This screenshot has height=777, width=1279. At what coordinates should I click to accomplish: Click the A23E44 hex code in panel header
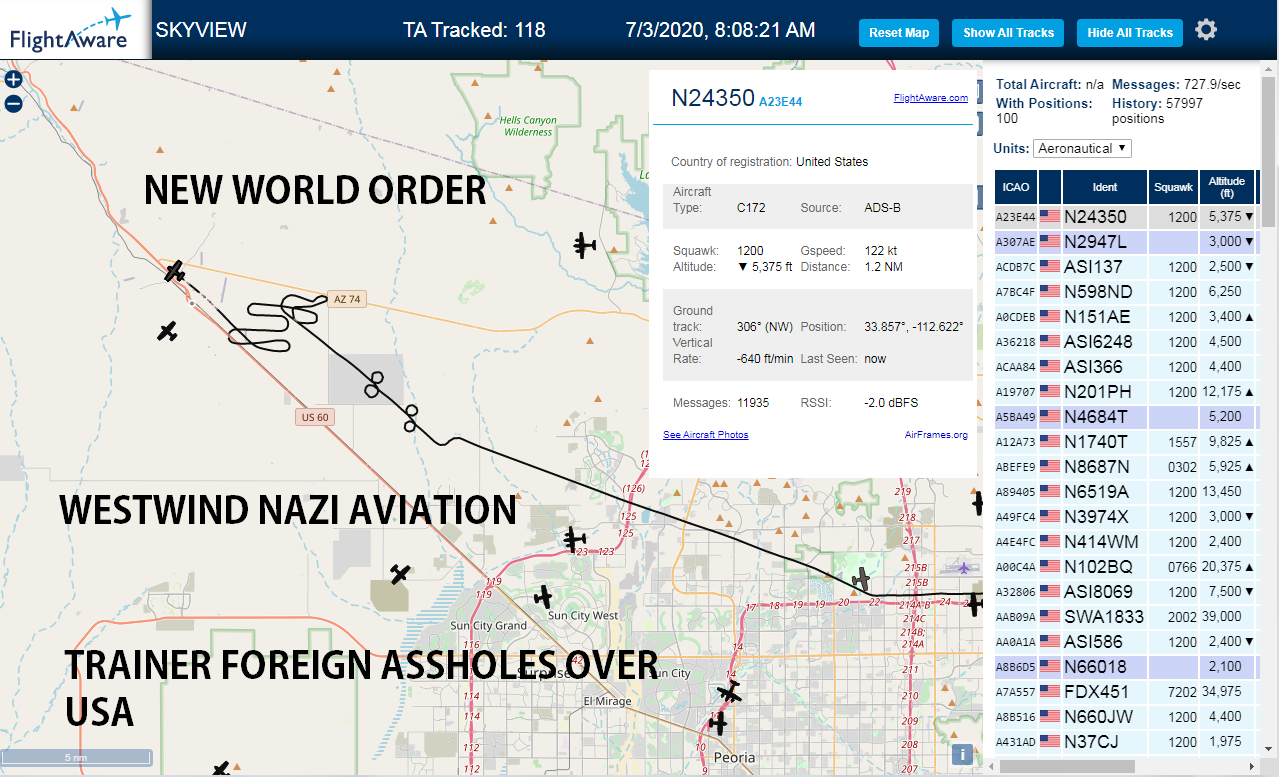pyautogui.click(x=780, y=102)
